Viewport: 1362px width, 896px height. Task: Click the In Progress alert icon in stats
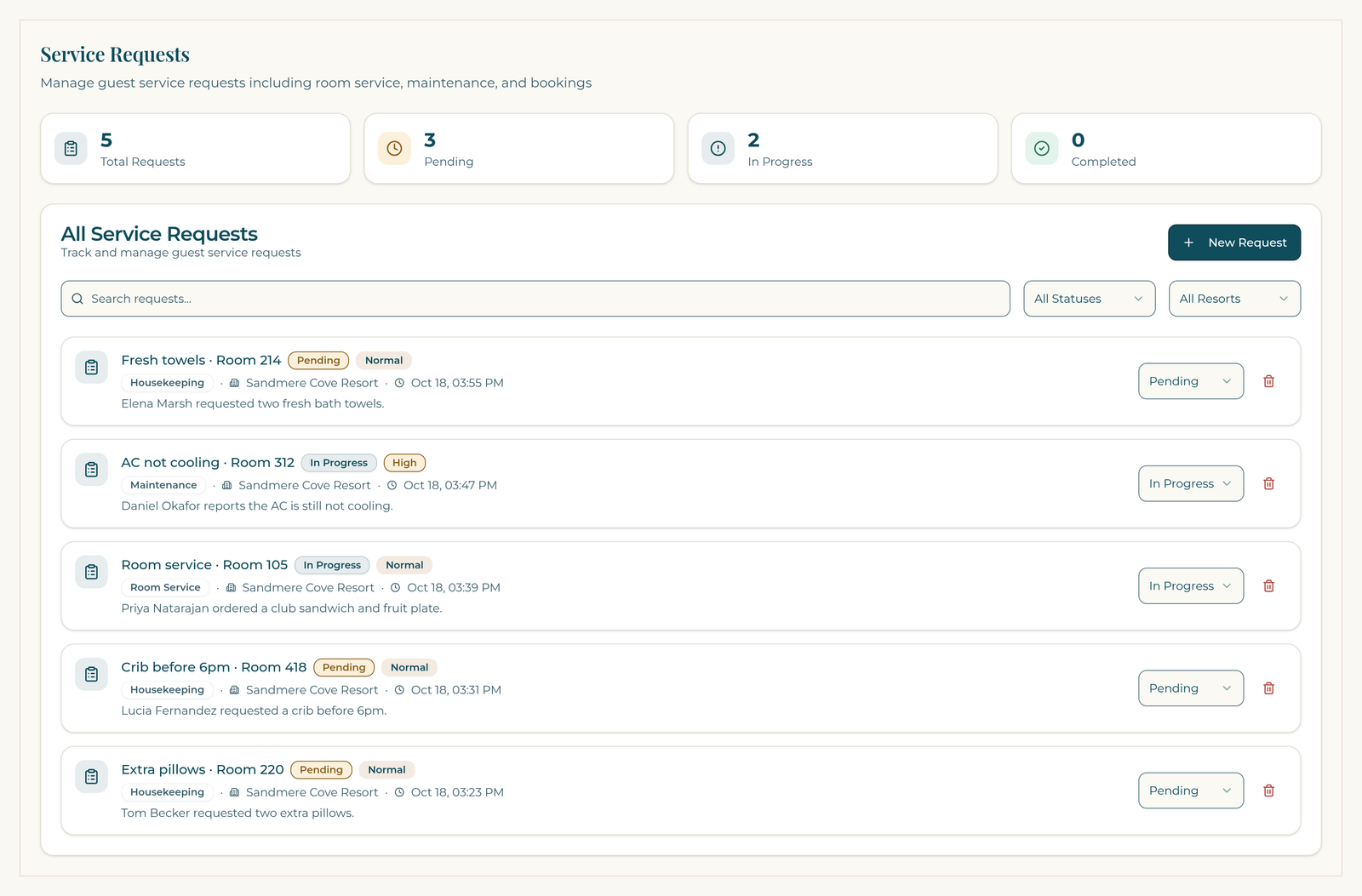click(x=718, y=148)
